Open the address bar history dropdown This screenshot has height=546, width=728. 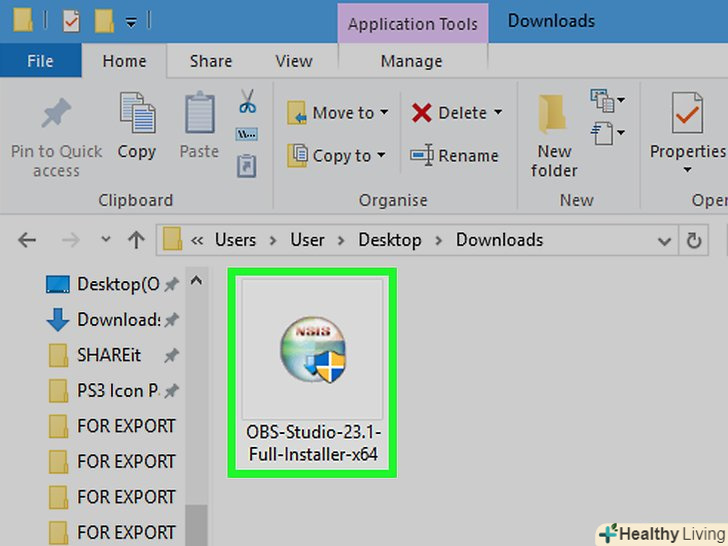point(664,241)
